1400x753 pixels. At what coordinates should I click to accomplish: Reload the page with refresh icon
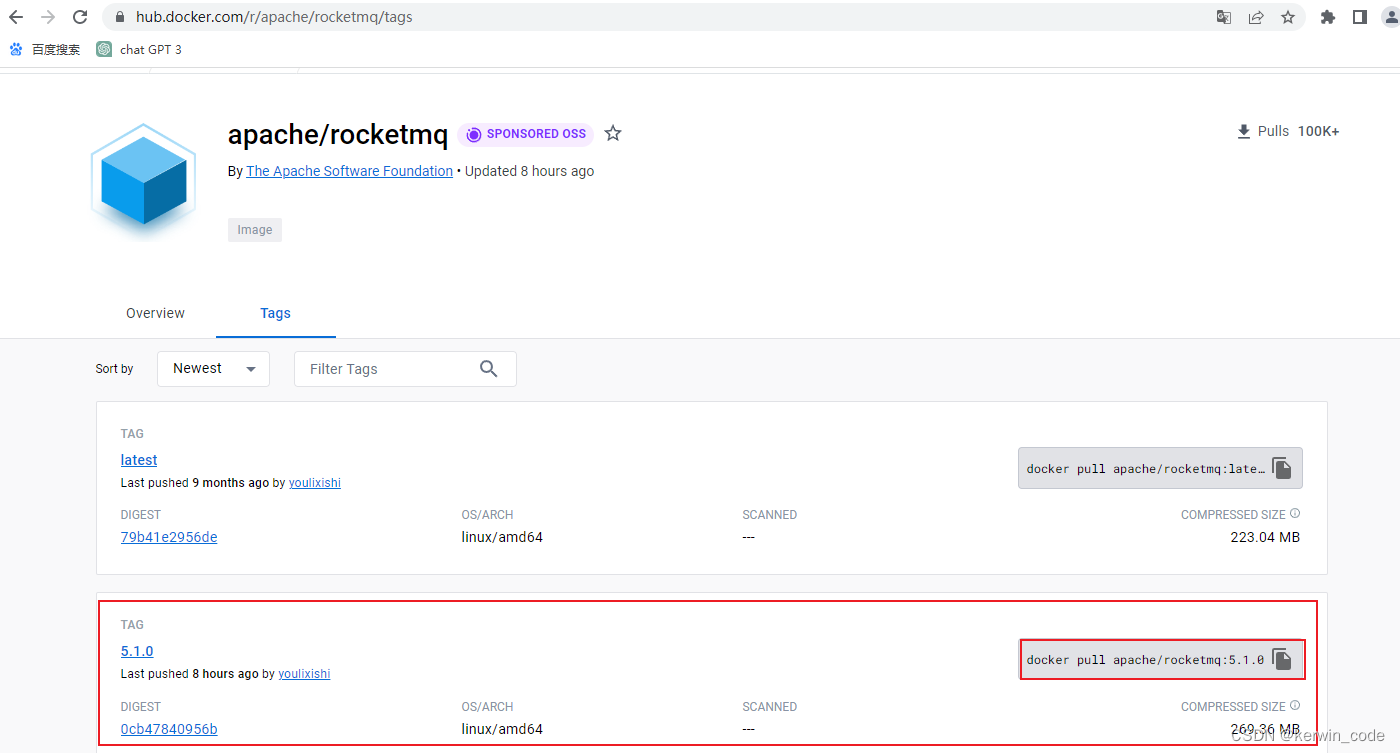(80, 17)
